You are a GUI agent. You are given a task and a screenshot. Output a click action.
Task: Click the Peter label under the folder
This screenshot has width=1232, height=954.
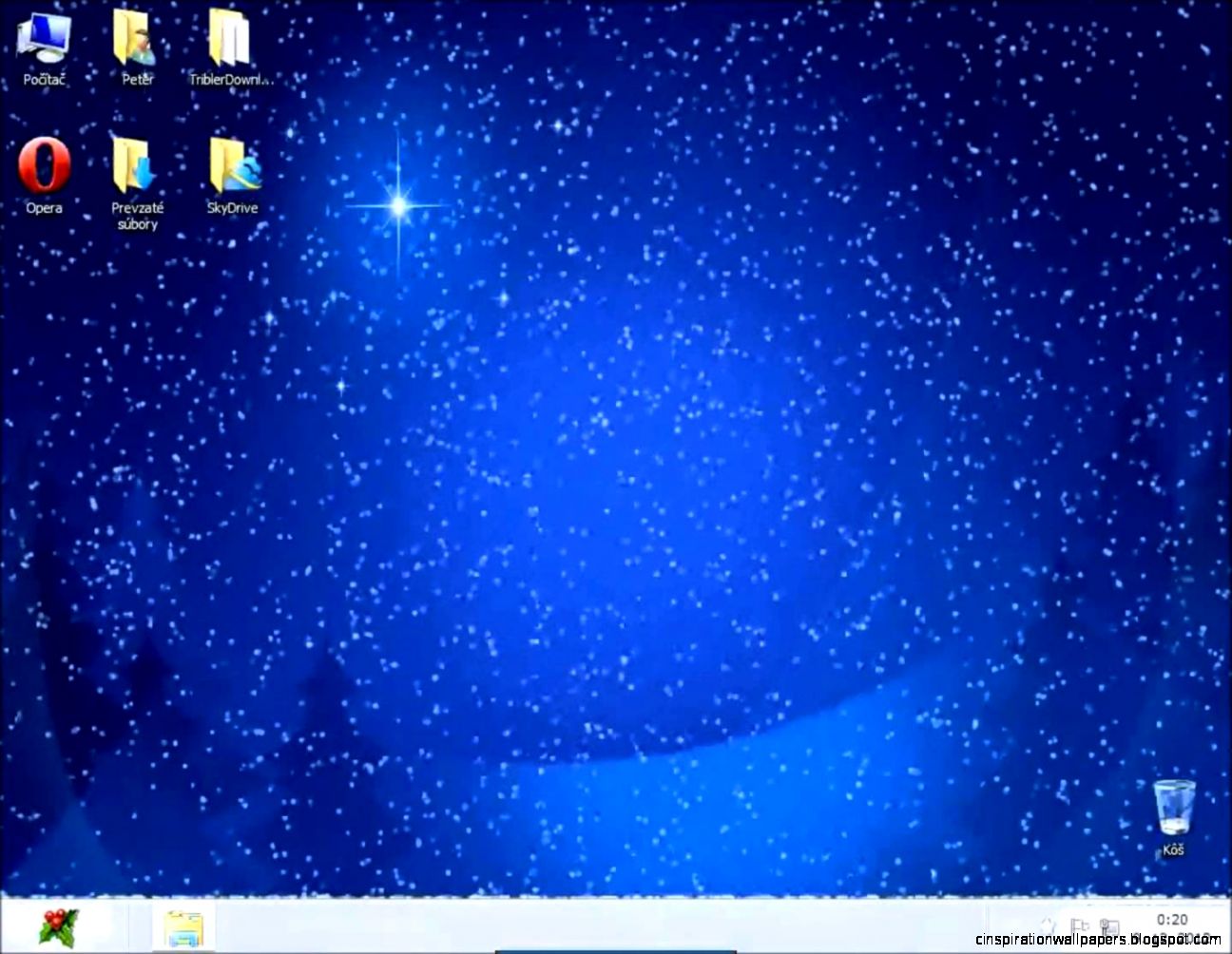tap(137, 80)
